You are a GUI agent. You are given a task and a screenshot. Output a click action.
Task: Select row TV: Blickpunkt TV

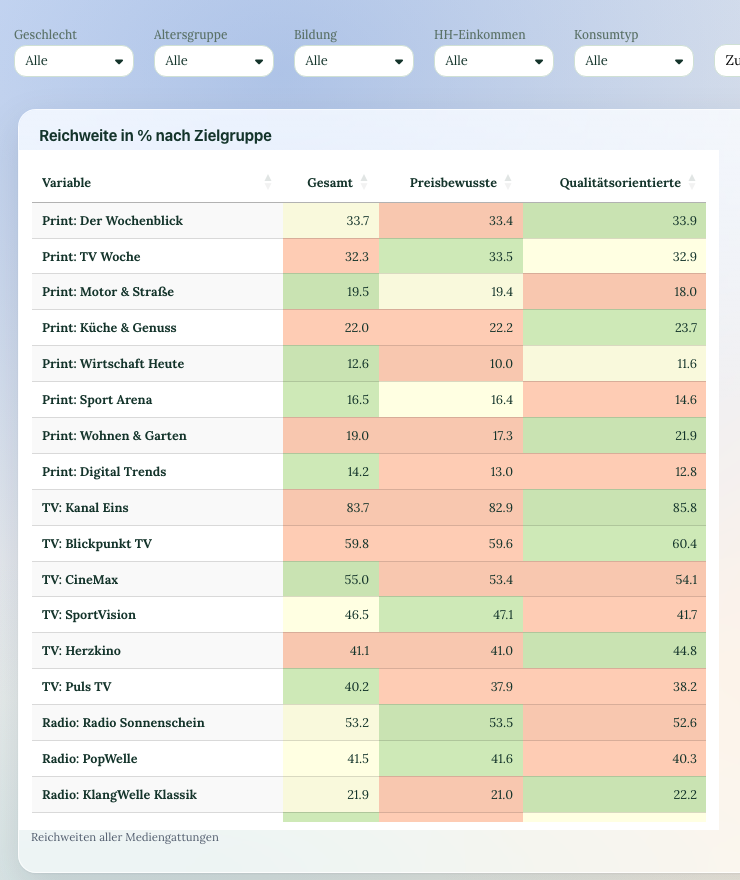(369, 543)
